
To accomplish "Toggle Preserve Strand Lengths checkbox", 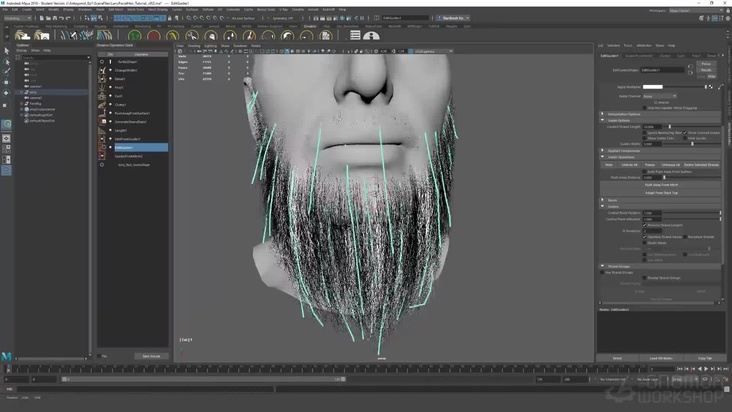I will [x=645, y=225].
